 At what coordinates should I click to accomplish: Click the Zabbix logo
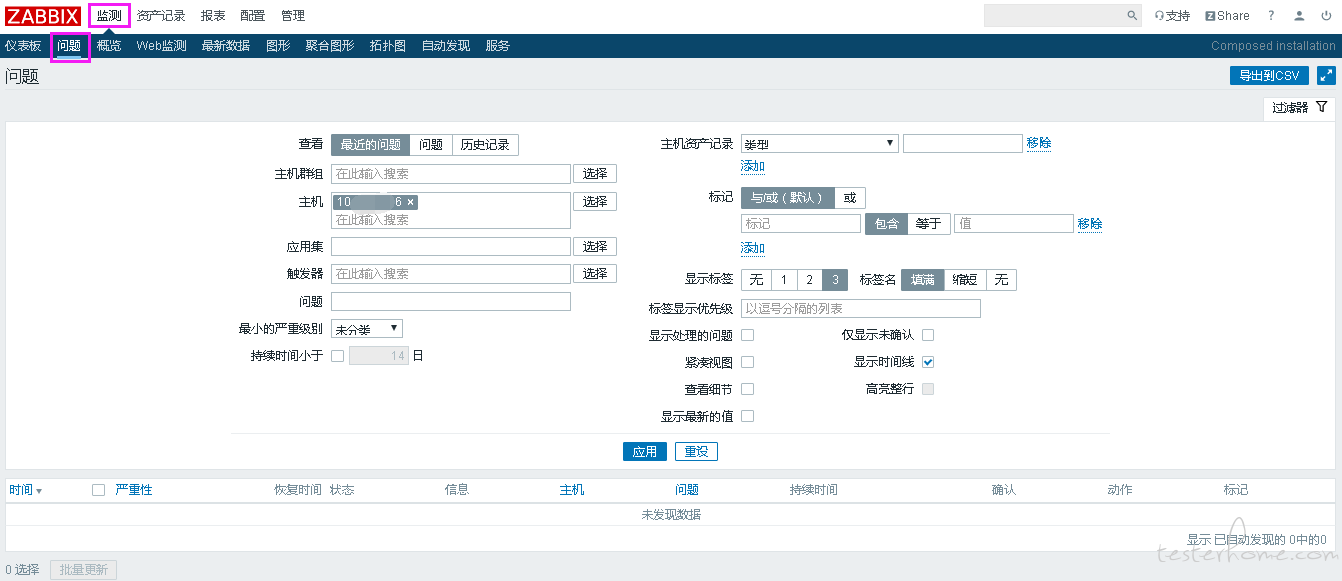click(43, 16)
